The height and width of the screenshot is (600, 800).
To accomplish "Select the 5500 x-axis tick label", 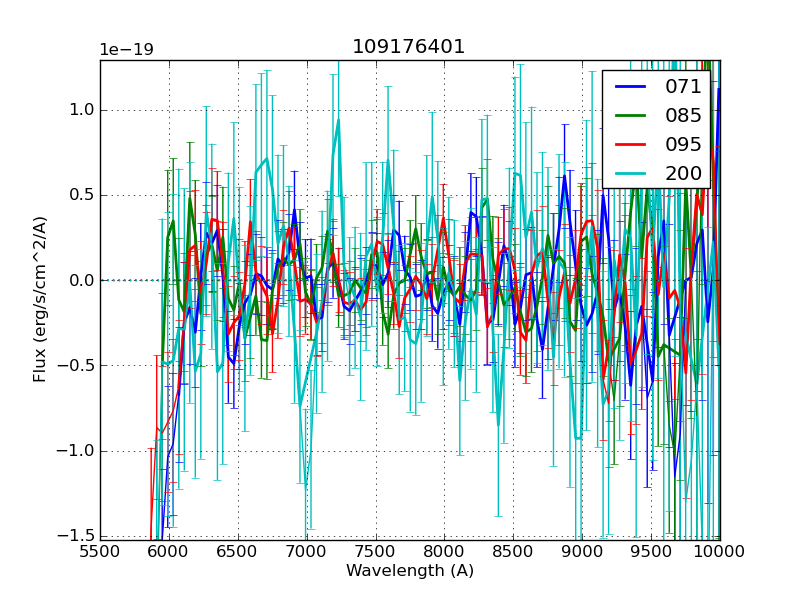I will pyautogui.click(x=100, y=551).
